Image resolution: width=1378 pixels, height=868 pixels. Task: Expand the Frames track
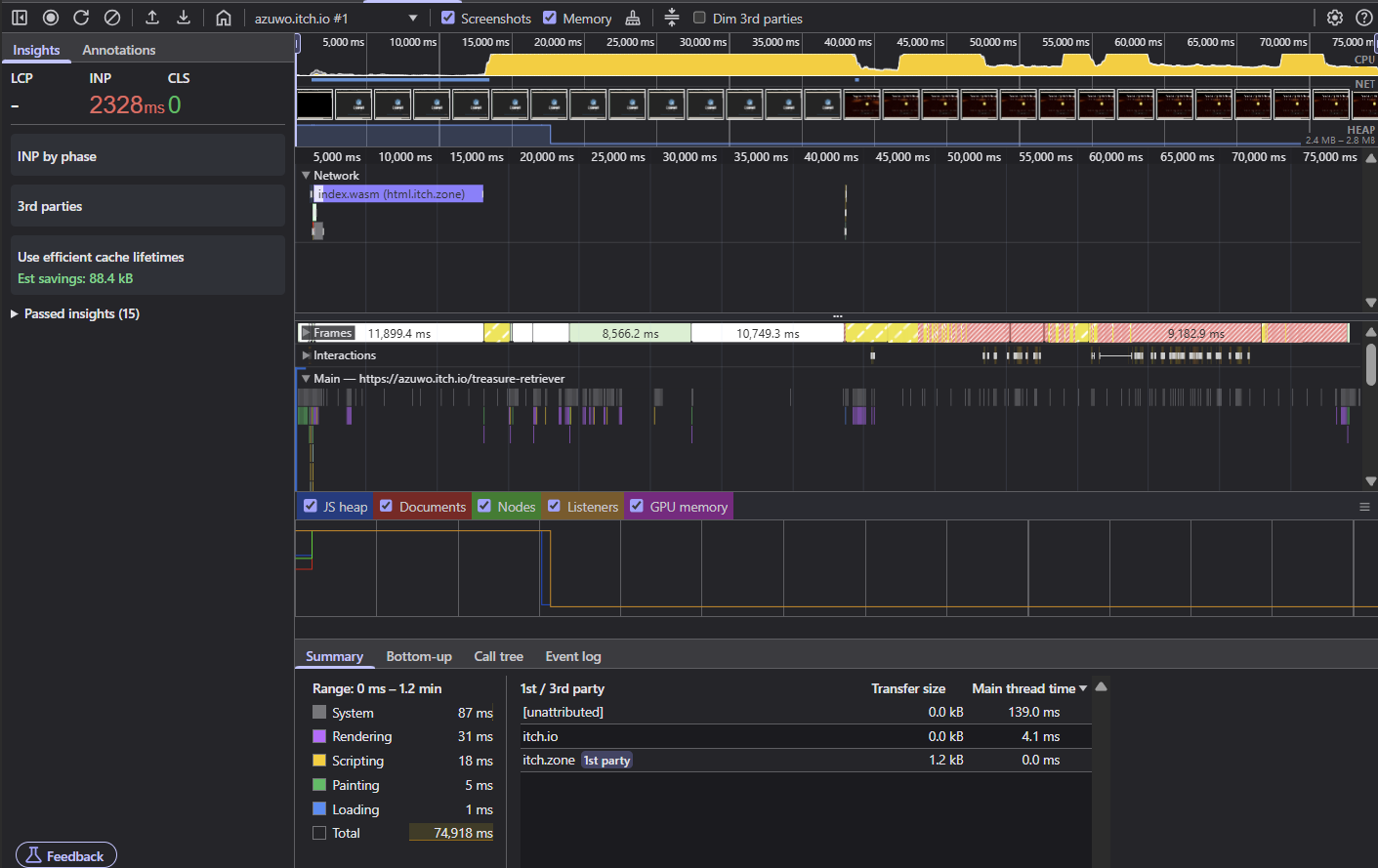[306, 333]
